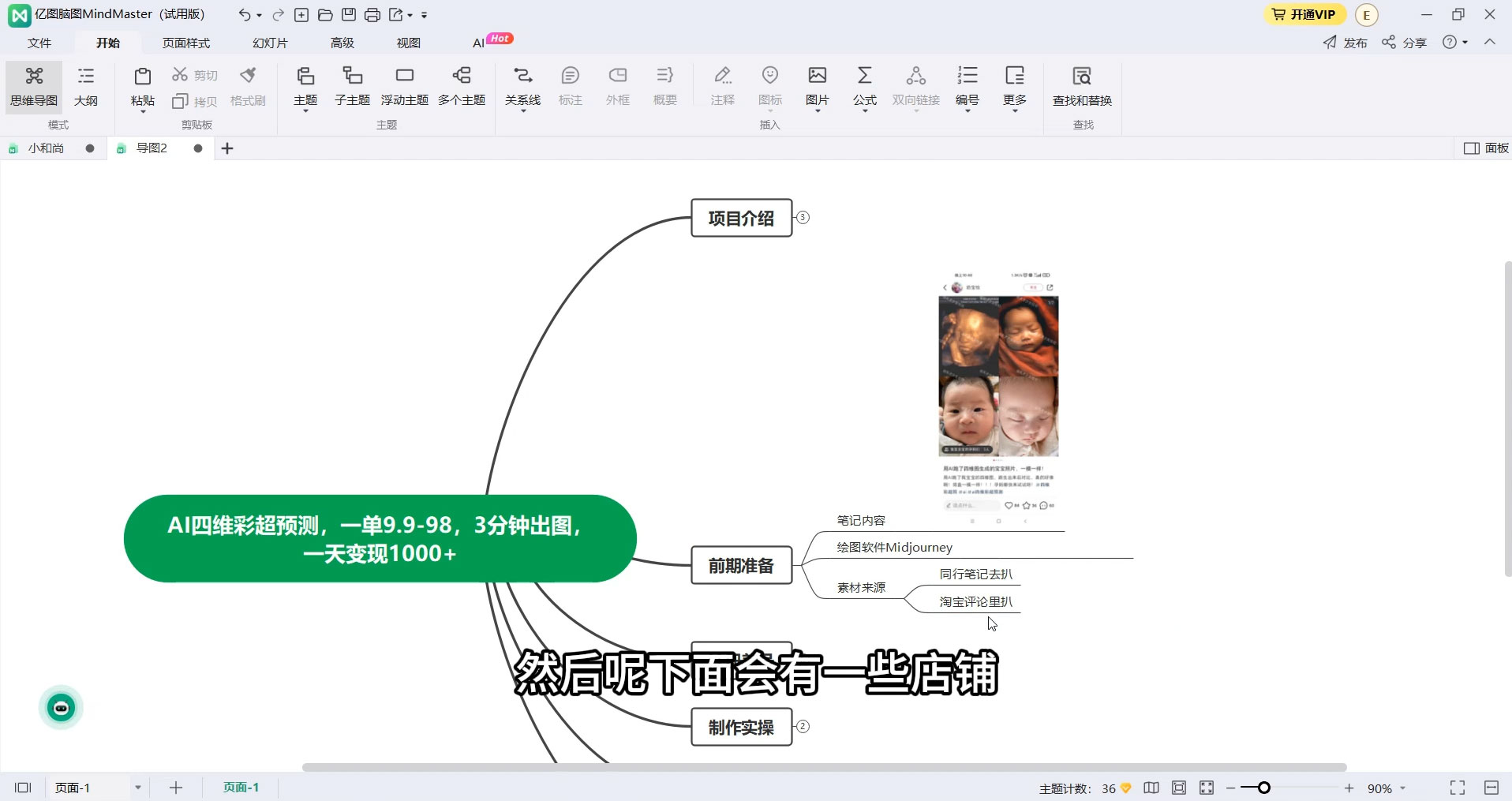Screen dimensions: 1512x801
Task: Open the AI menu tab
Action: click(477, 43)
